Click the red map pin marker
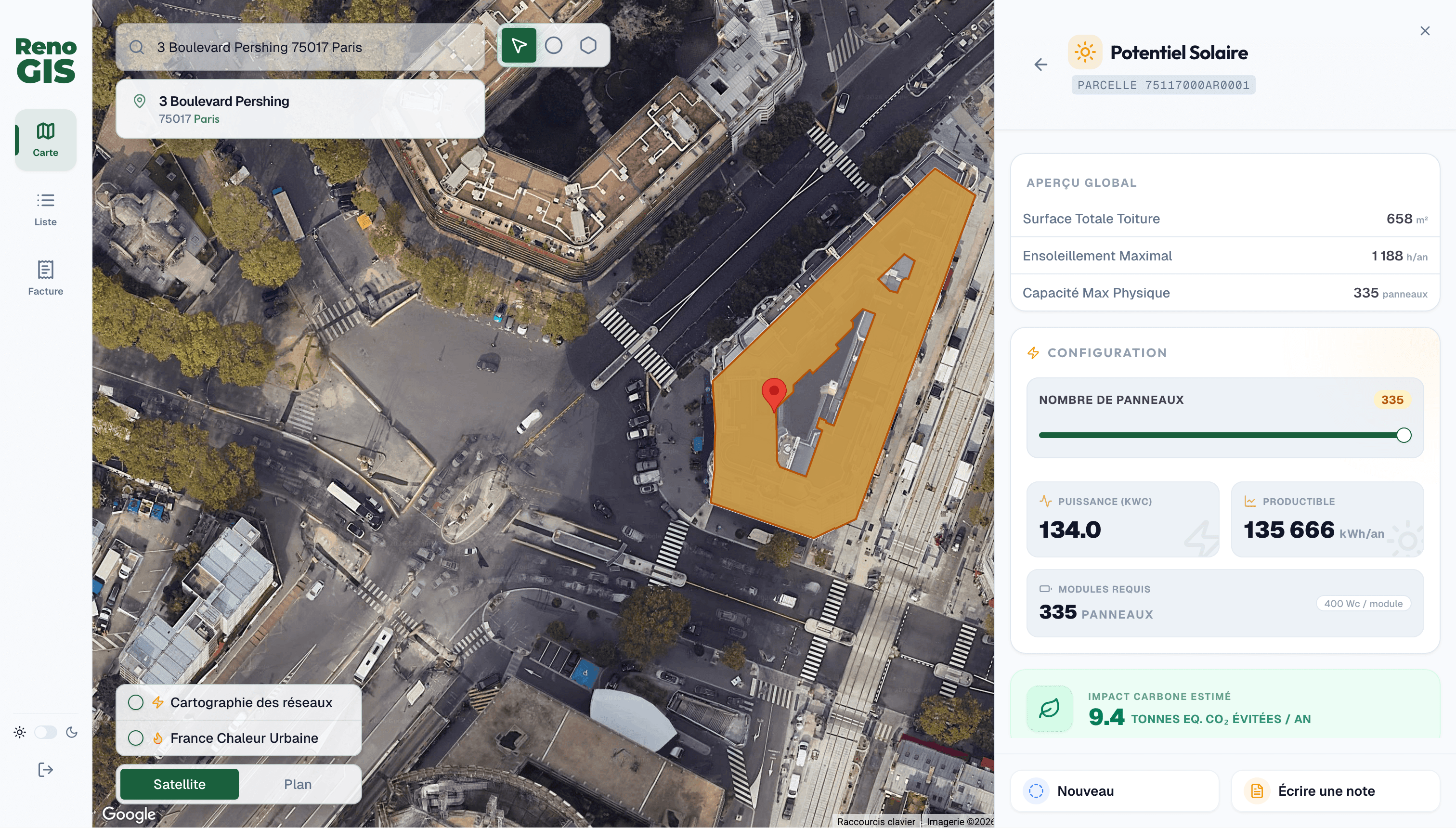The height and width of the screenshot is (828, 1456). 773,393
